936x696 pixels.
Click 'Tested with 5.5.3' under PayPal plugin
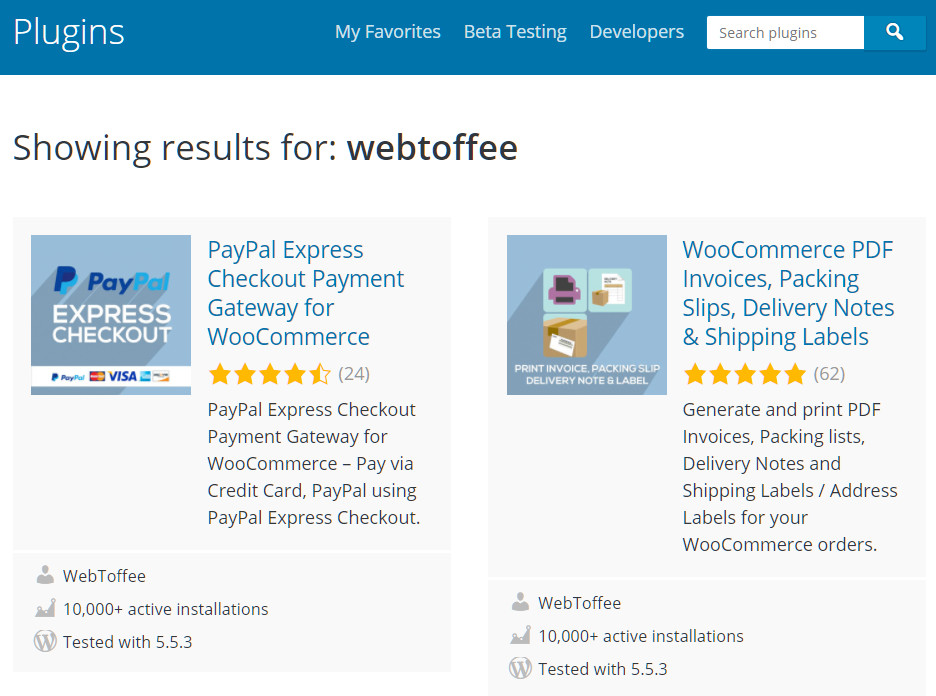127,642
